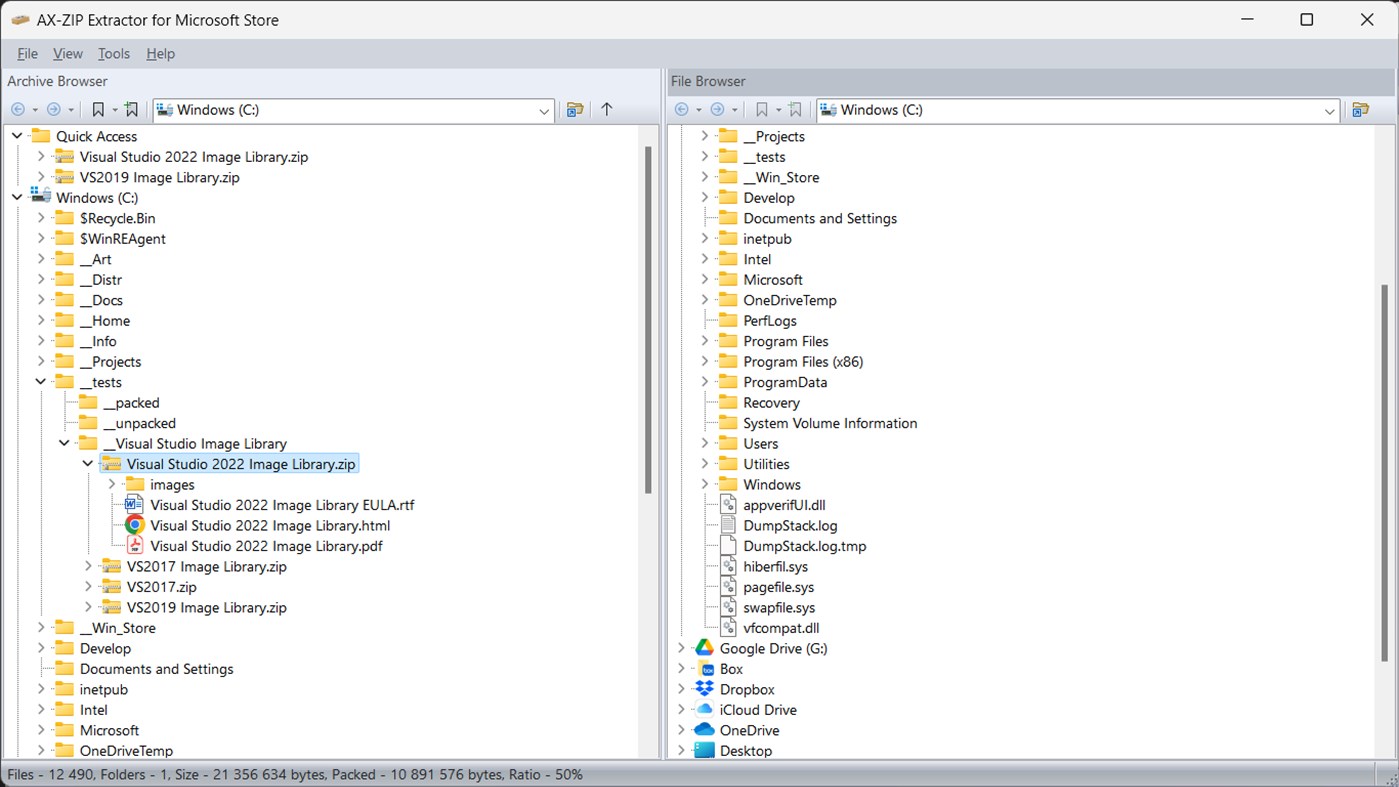Click the browse folder icon in Archive Browser toolbar
Image resolution: width=1399 pixels, height=787 pixels.
point(575,110)
